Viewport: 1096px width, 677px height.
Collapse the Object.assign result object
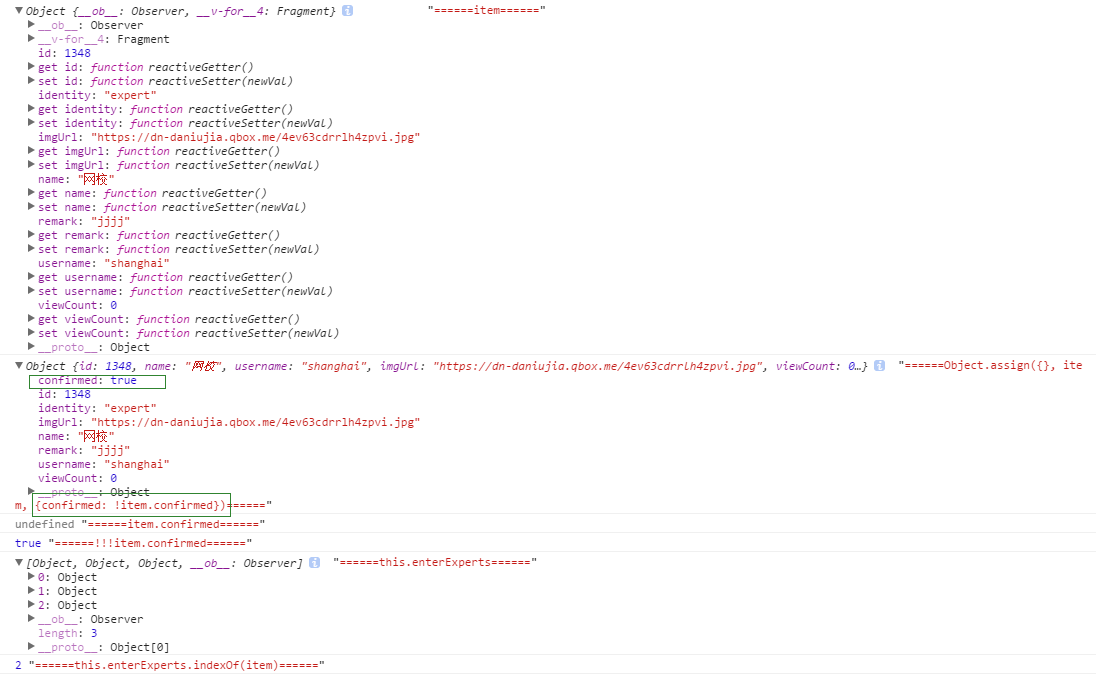click(19, 366)
